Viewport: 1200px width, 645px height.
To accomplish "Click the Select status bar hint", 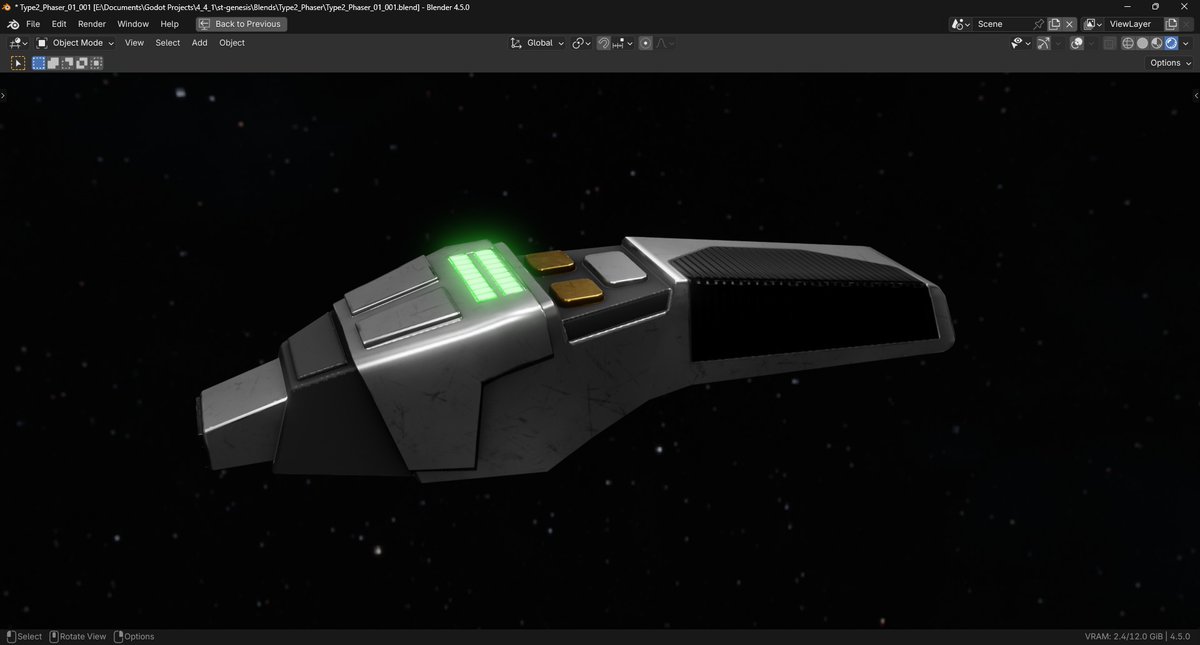I will [x=23, y=637].
